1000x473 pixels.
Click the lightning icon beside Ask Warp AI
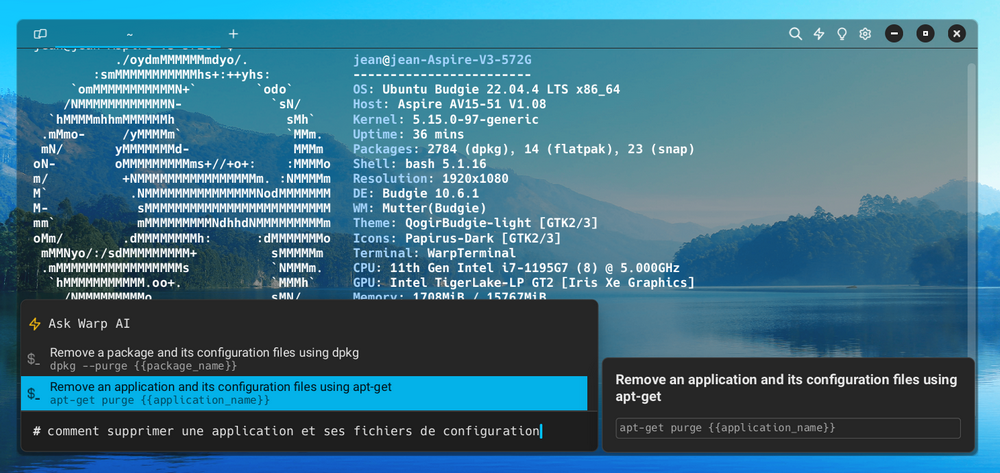35,324
